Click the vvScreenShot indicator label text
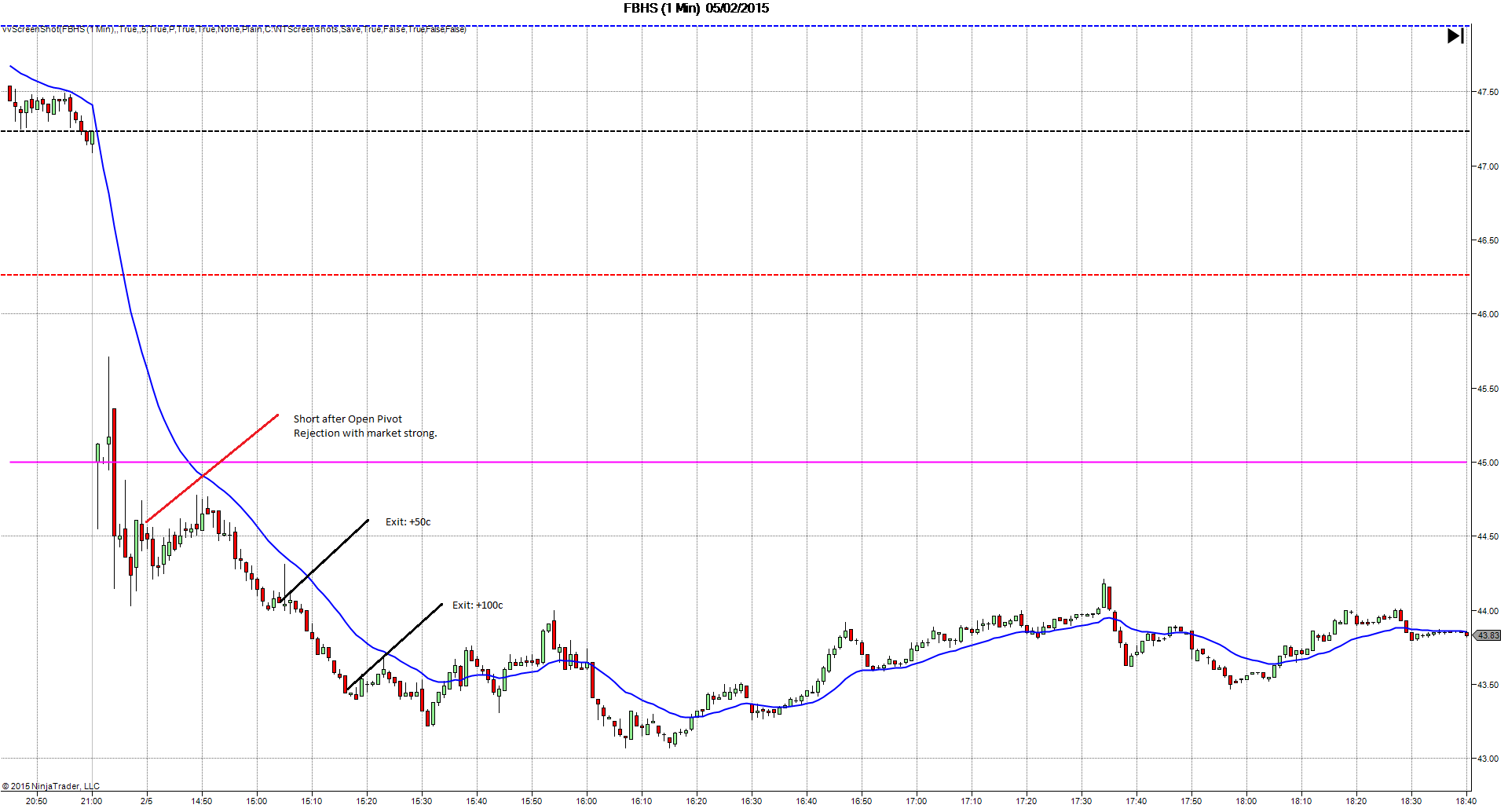The height and width of the screenshot is (812, 1508). coord(234,29)
